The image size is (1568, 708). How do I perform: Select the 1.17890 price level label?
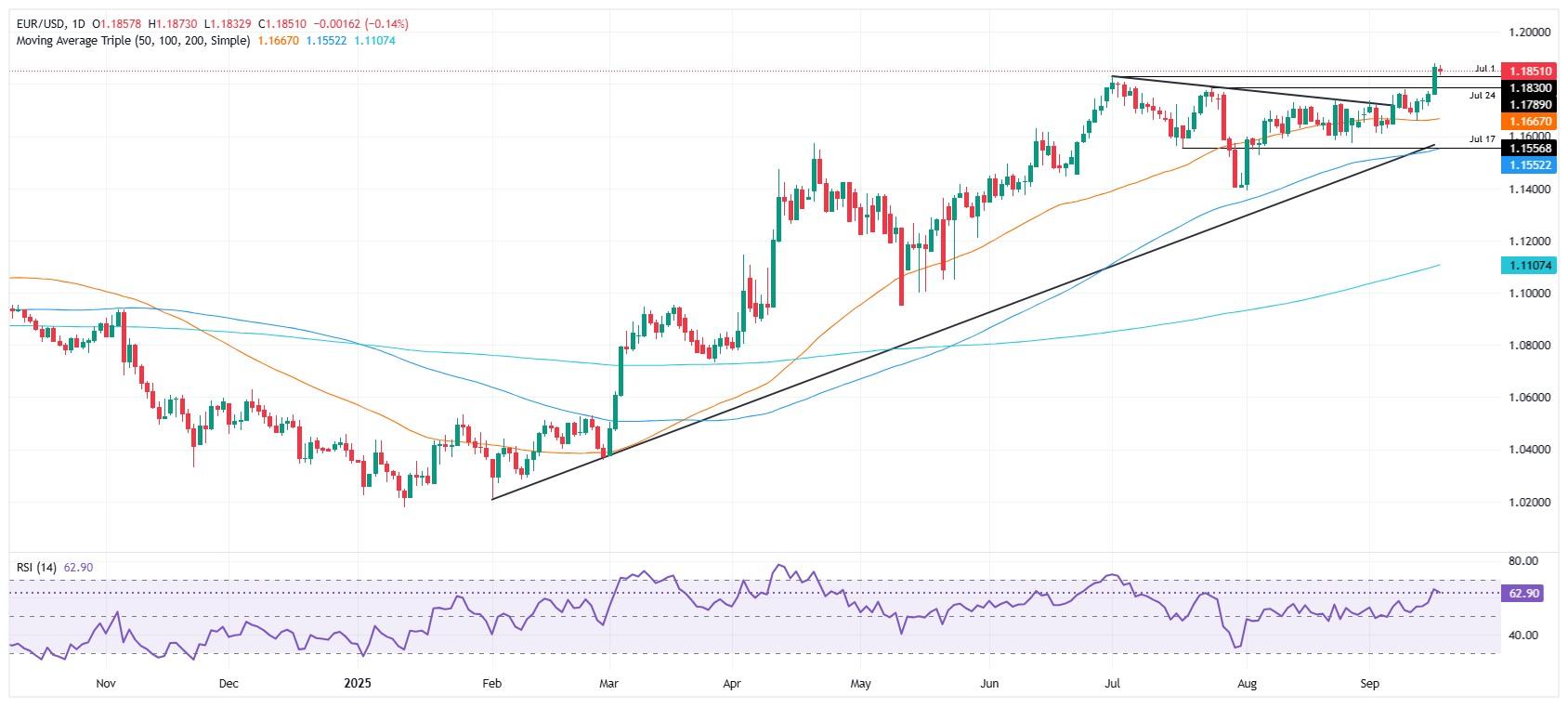1527,104
